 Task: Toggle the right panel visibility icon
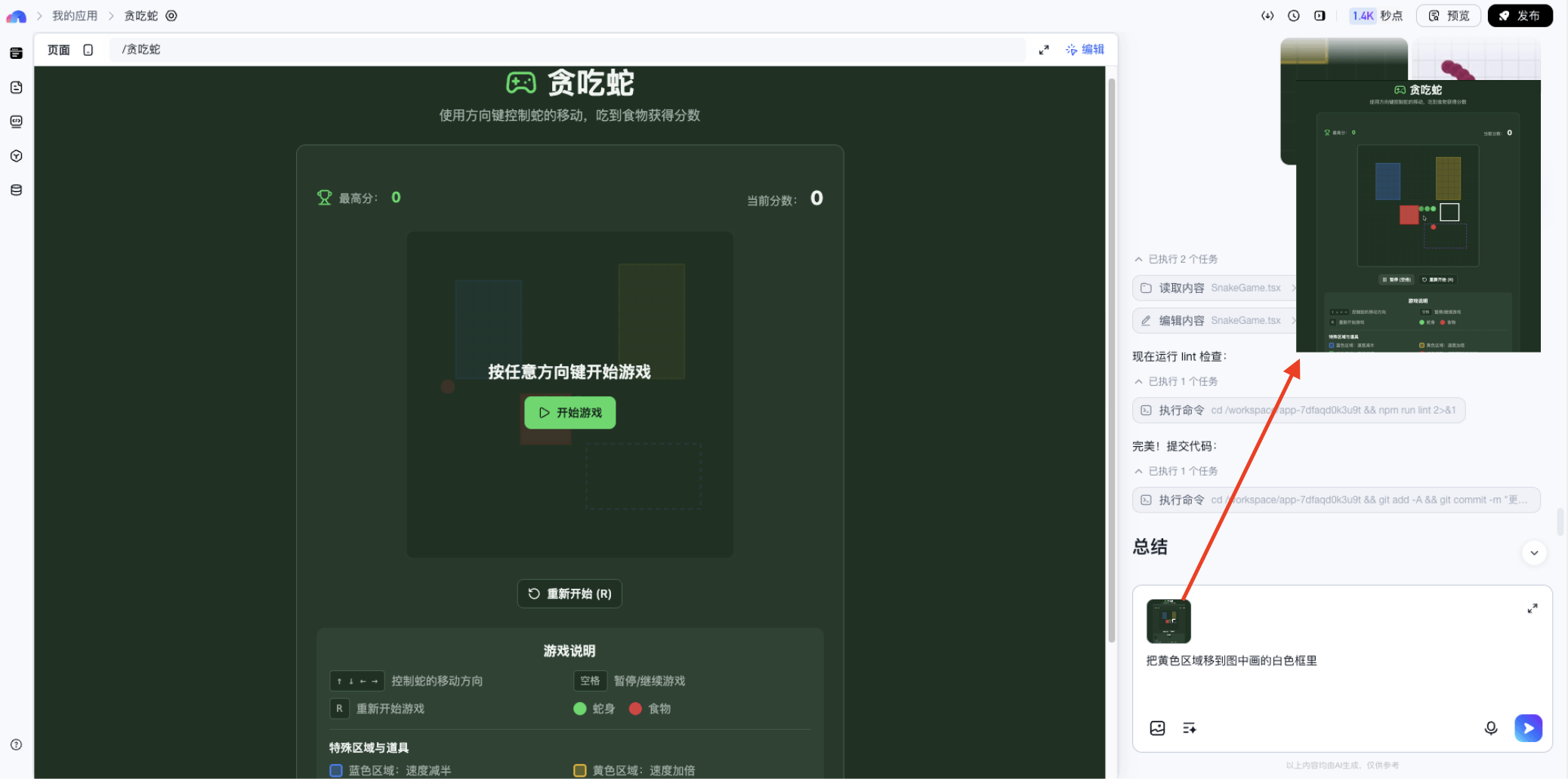tap(1320, 15)
